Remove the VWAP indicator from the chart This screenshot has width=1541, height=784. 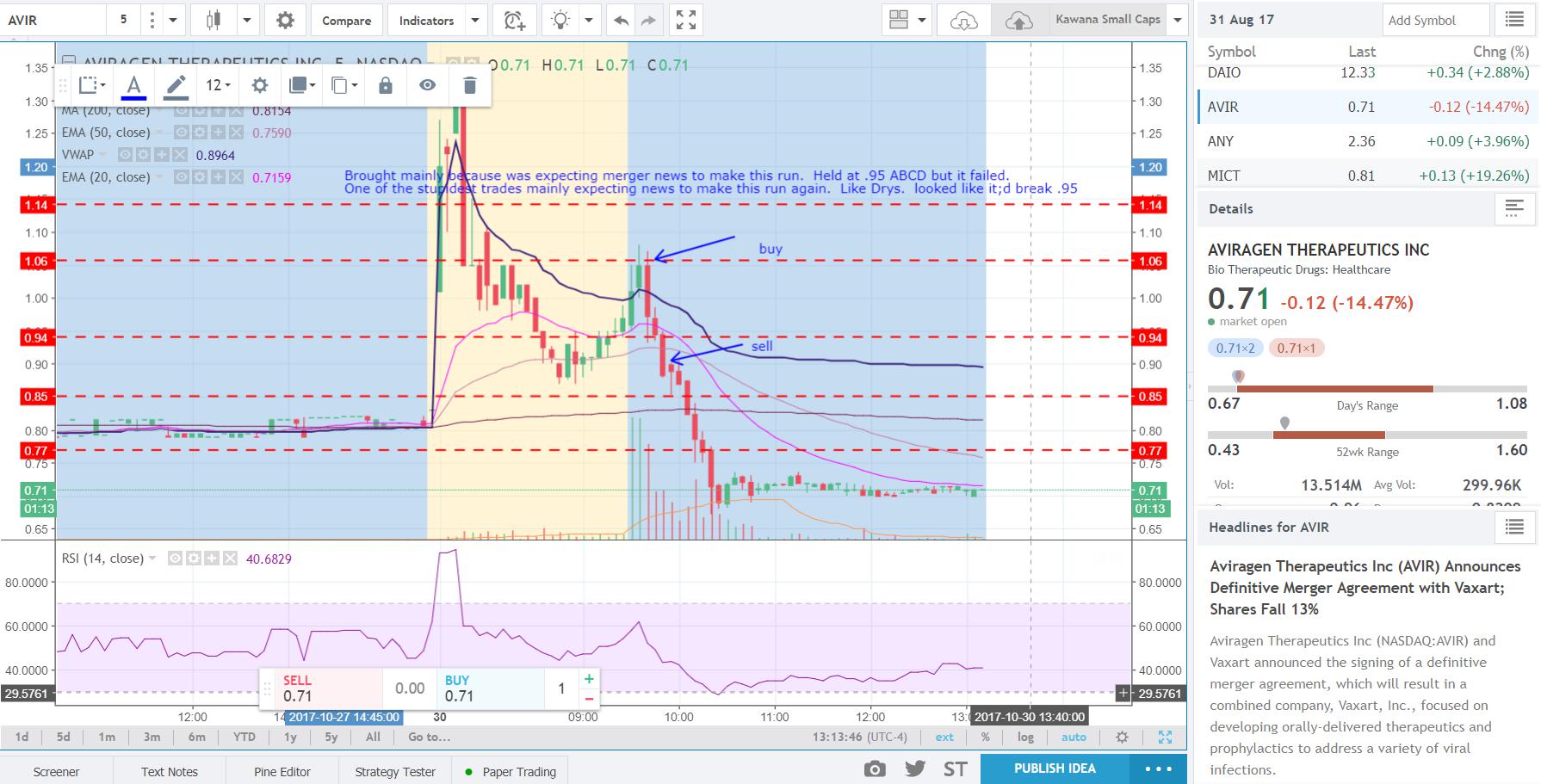pyautogui.click(x=178, y=155)
